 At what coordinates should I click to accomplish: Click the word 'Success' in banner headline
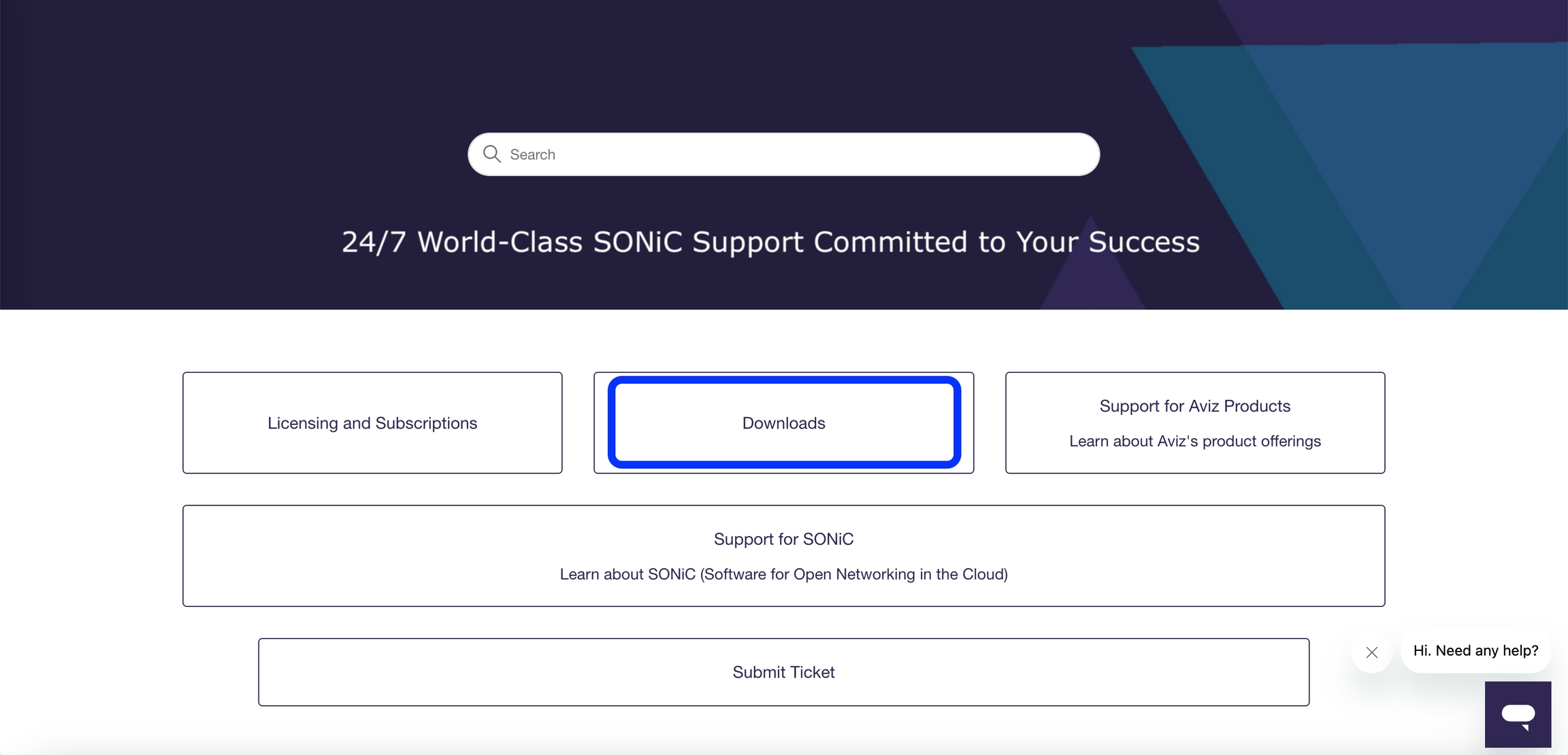(1143, 242)
